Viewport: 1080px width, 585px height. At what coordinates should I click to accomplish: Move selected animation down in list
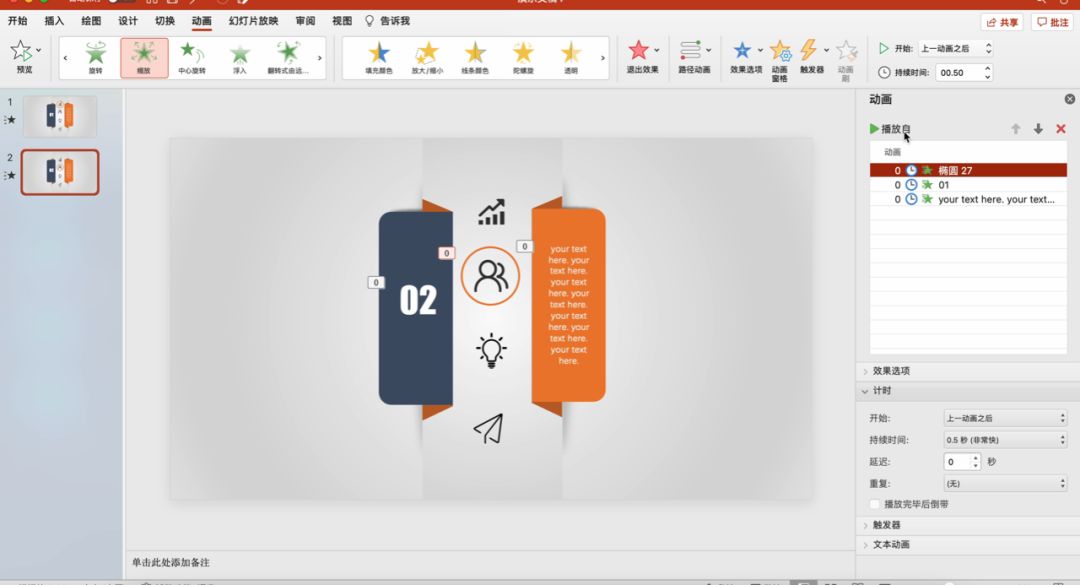pos(1038,129)
